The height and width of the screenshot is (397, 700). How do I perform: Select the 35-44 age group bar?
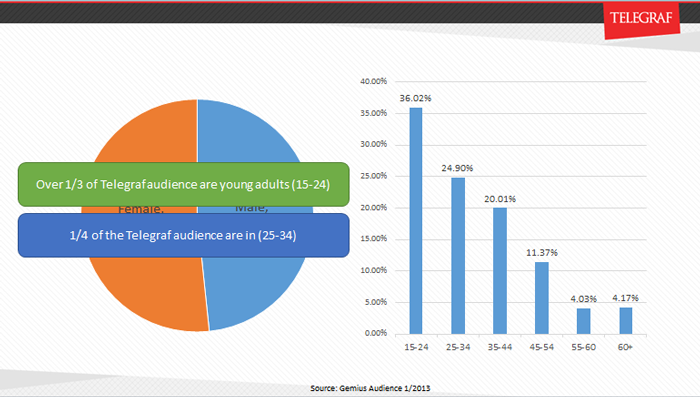500,271
